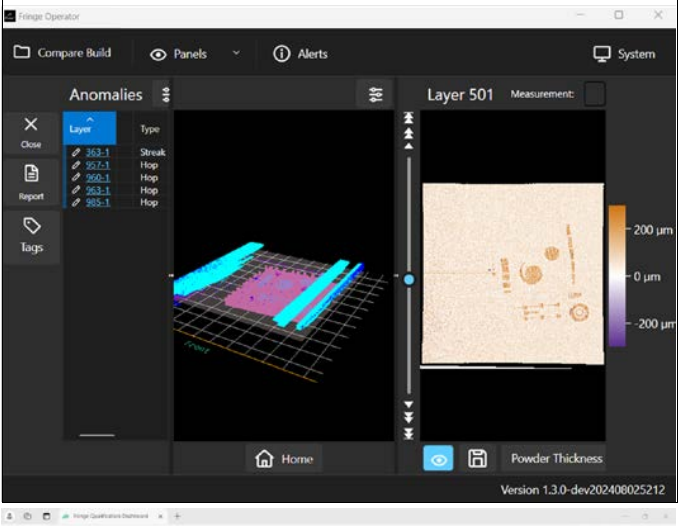The width and height of the screenshot is (680, 526).
Task: Click the powder thickness layer image
Action: click(513, 274)
